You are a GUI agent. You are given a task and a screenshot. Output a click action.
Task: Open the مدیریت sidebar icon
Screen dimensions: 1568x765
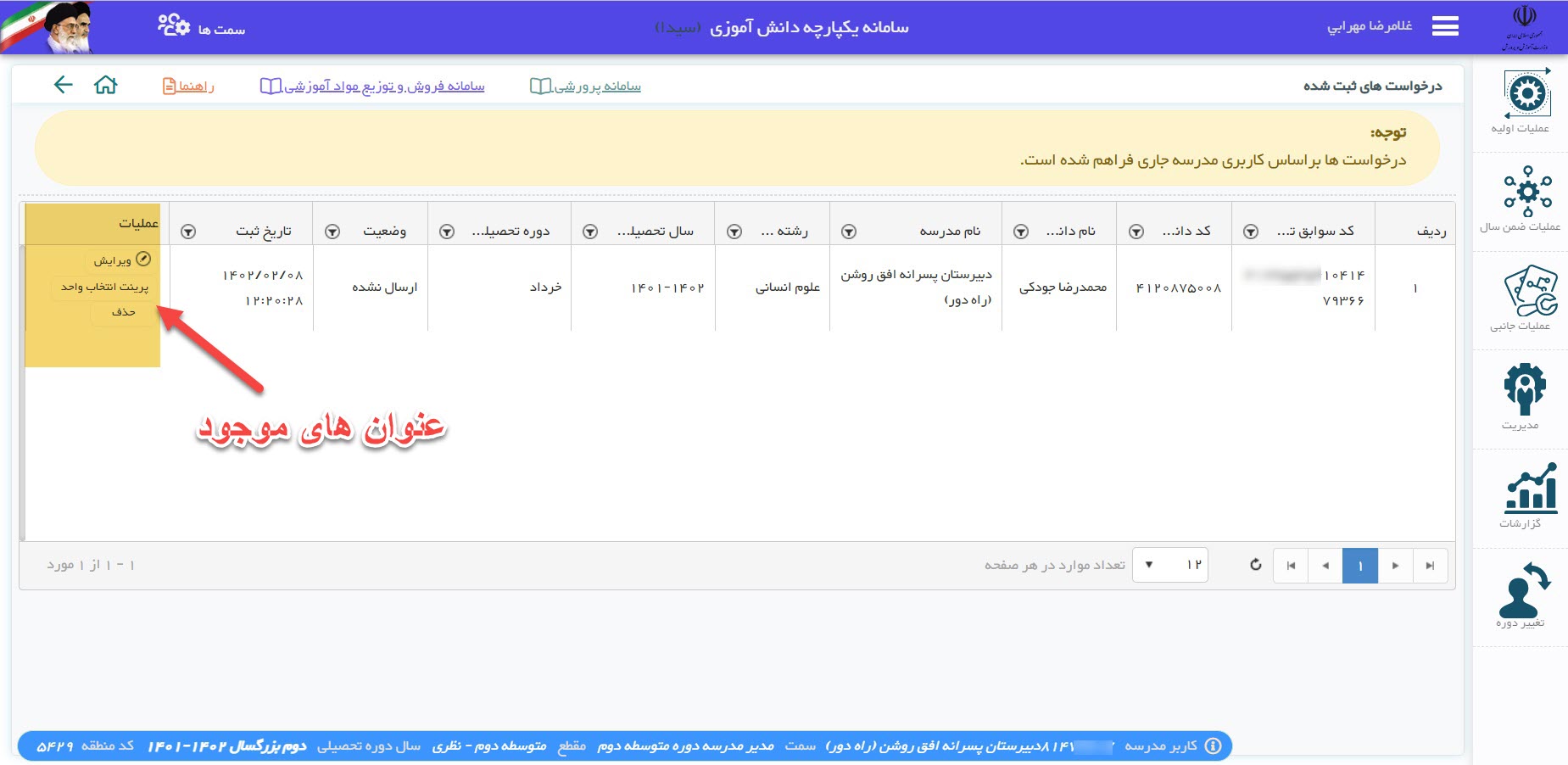click(x=1524, y=390)
